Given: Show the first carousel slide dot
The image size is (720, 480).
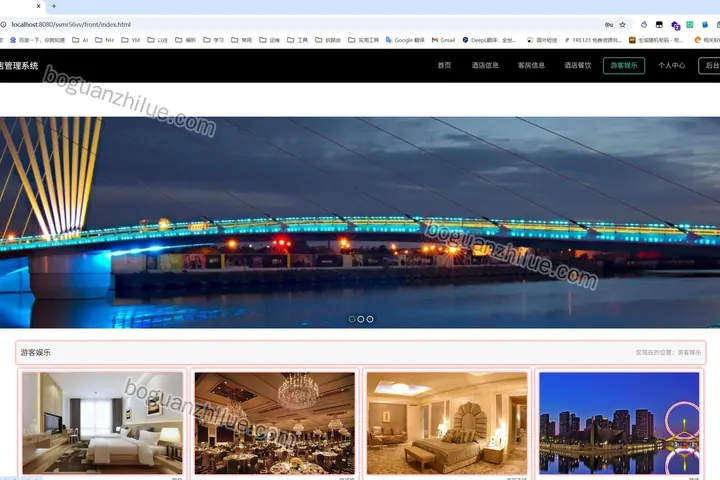Looking at the screenshot, I should coord(352,319).
